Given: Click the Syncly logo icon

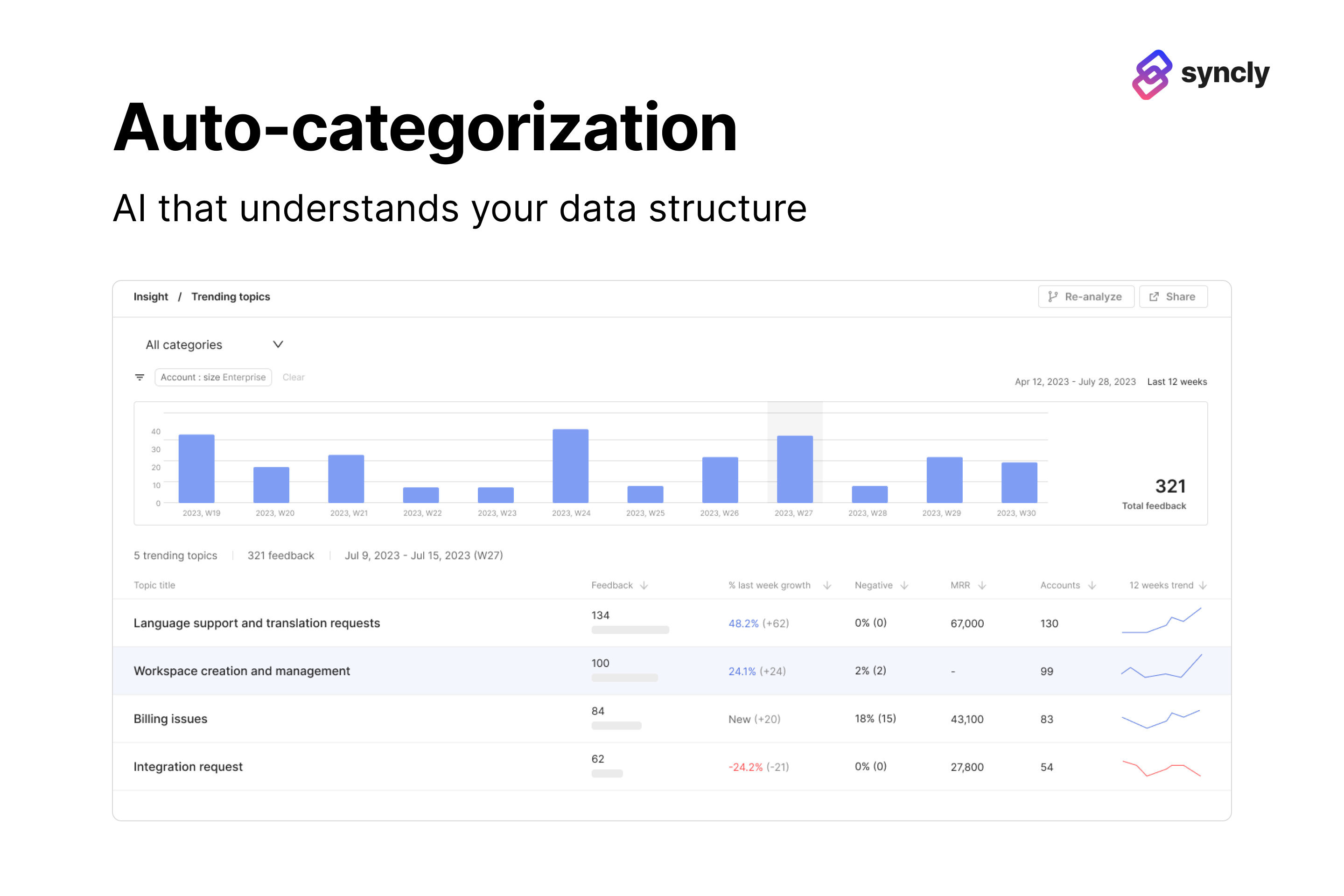Looking at the screenshot, I should tap(1151, 75).
